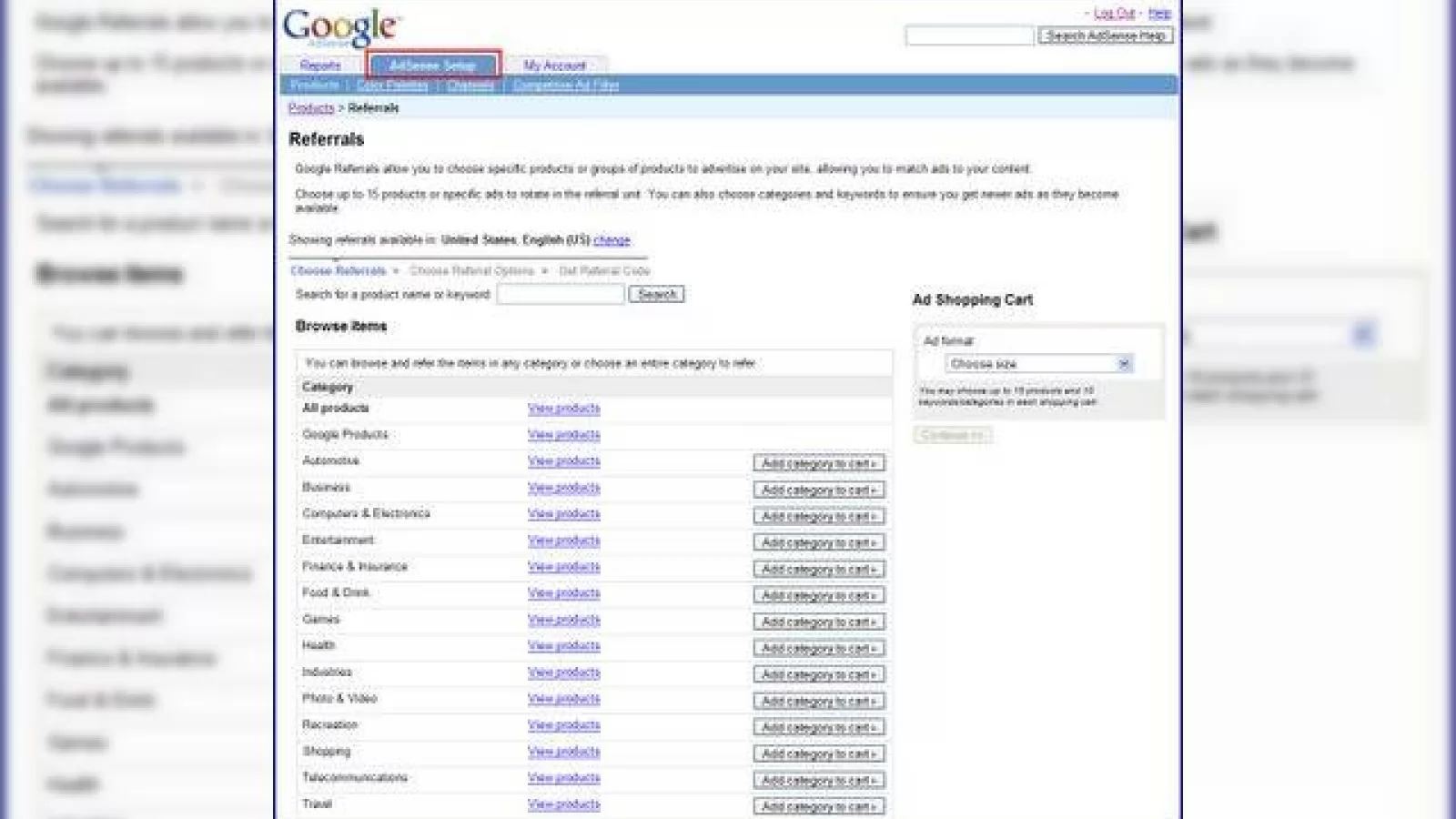
Task: Add Entertainment category to cart
Action: pyautogui.click(x=819, y=543)
